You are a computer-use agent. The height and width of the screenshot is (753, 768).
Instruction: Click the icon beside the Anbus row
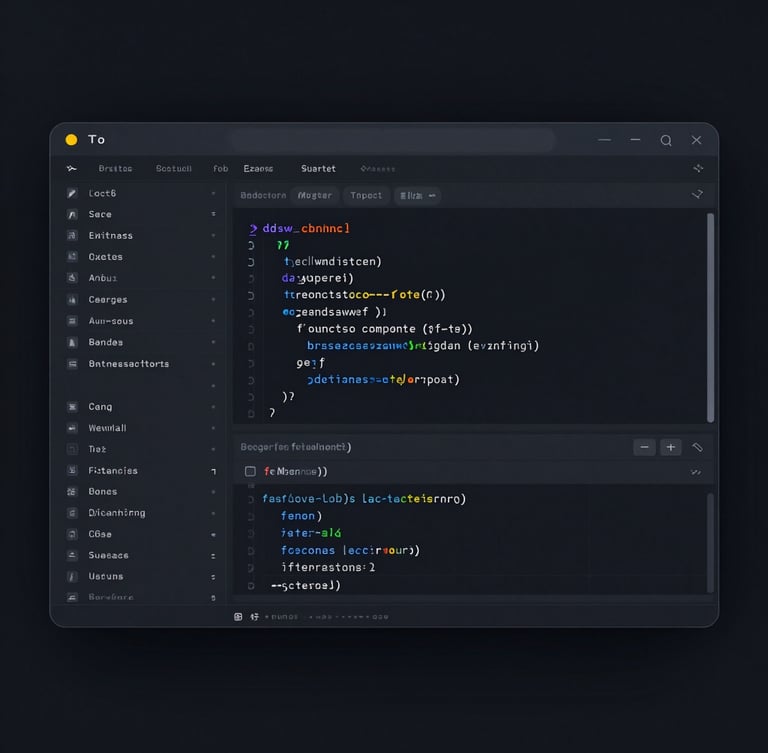click(x=72, y=278)
